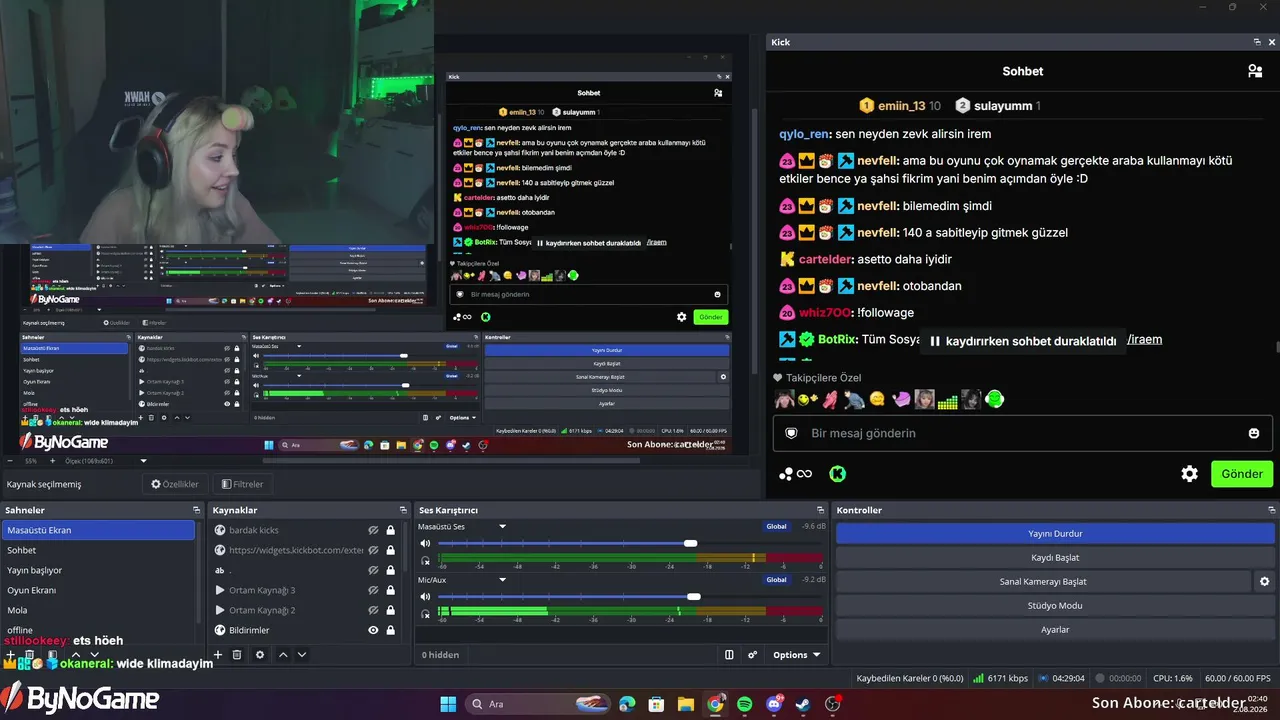
Task: Undock the Kaynaklar panel
Action: [403, 510]
